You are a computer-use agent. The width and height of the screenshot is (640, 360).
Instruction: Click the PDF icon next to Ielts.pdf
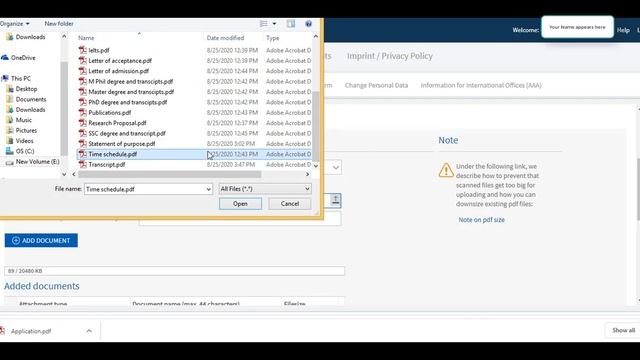tap(83, 50)
